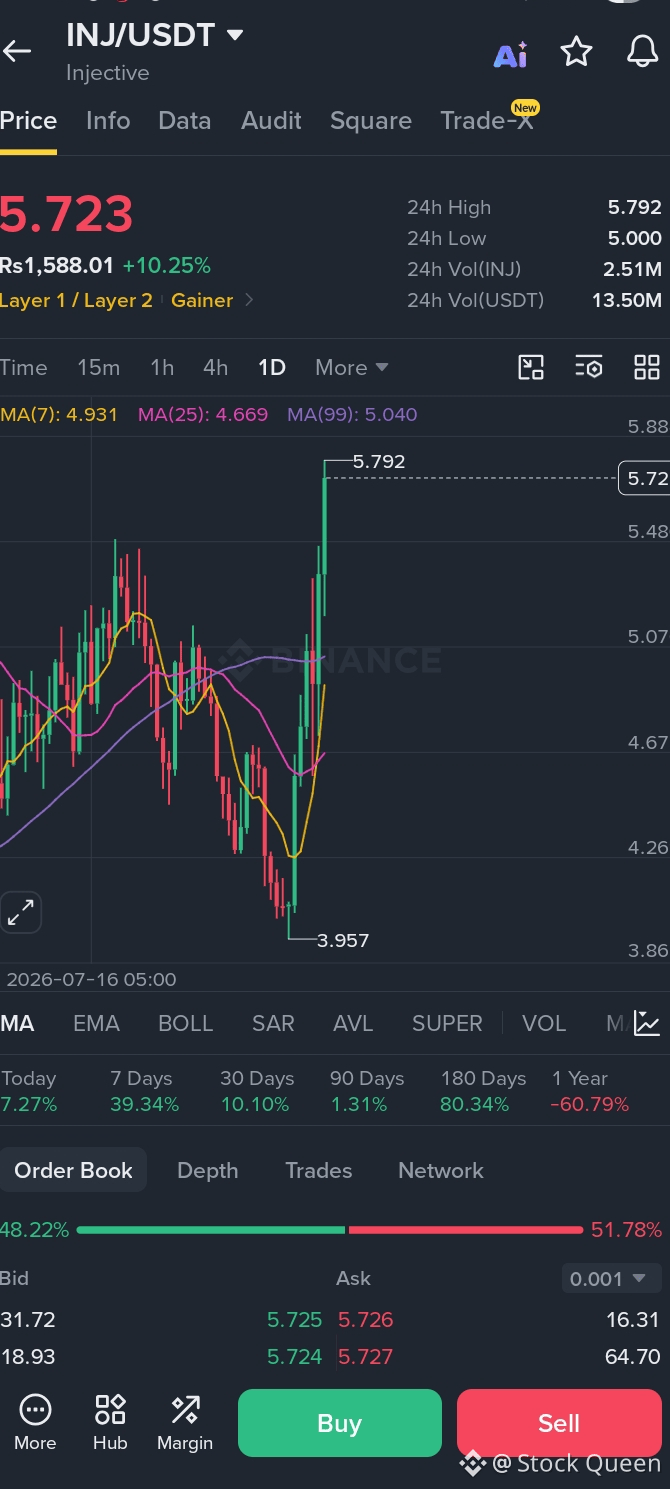Open the Trade-X tab
The image size is (670, 1489).
point(487,121)
